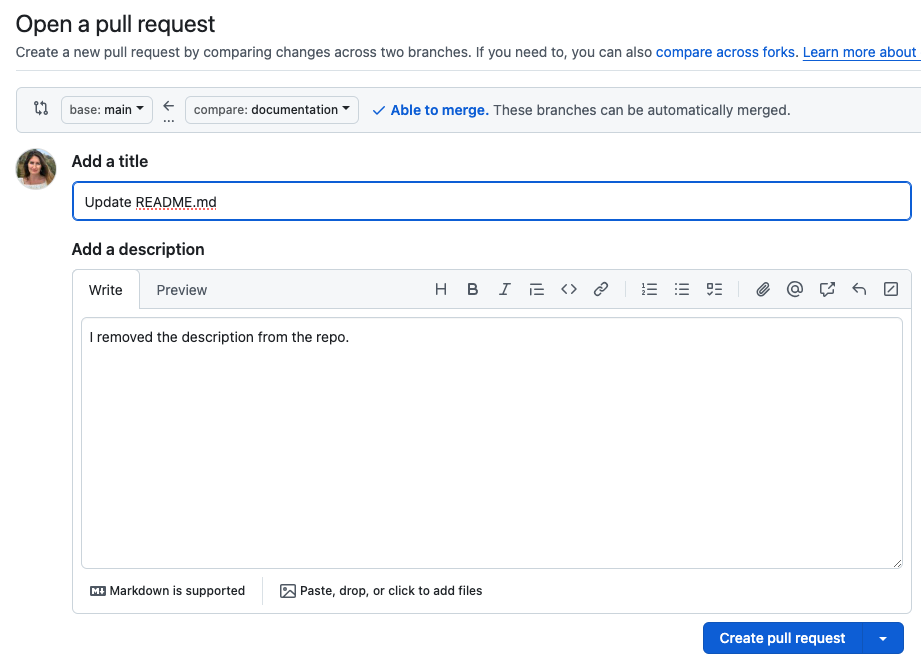Click the Create pull request button

(782, 639)
